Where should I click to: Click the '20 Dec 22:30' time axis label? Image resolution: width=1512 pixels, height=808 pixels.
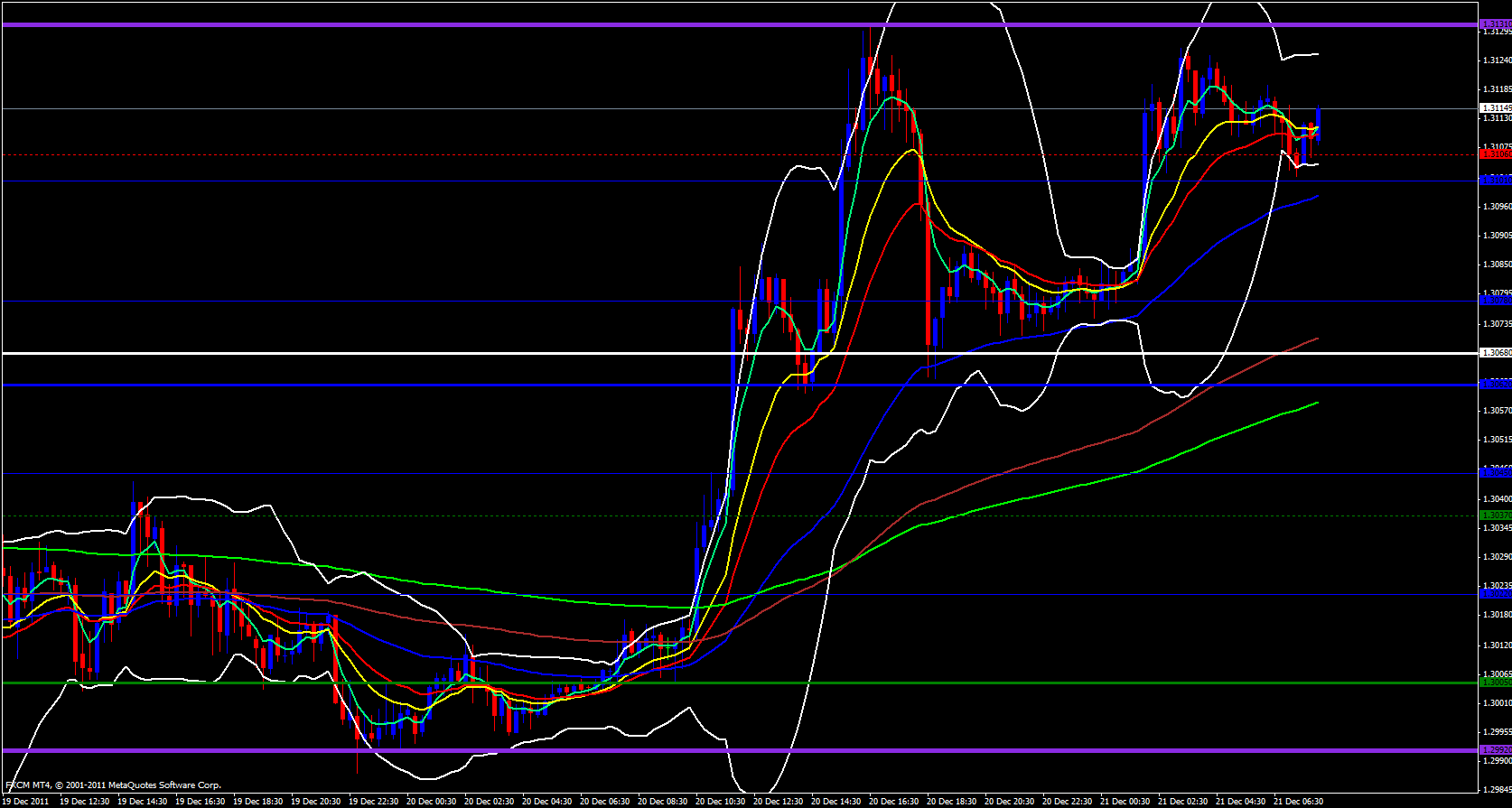pyautogui.click(x=1067, y=802)
